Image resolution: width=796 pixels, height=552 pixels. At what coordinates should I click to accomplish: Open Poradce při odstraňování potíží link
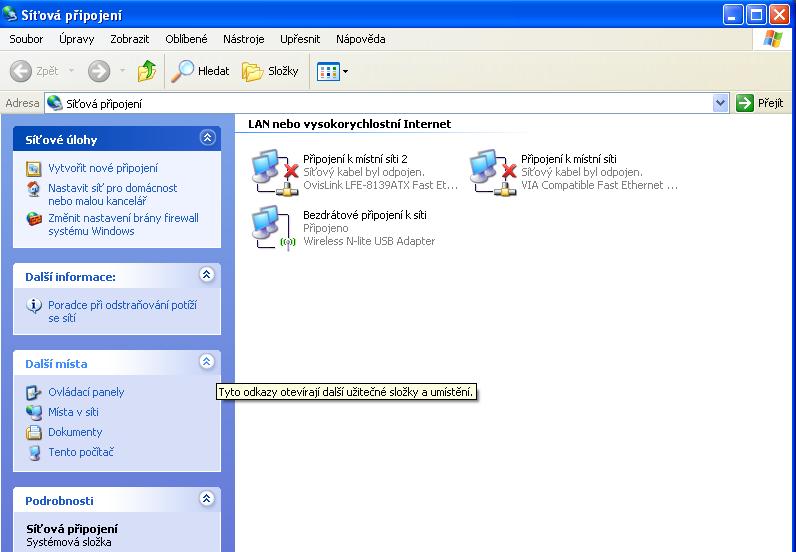[x=122, y=311]
